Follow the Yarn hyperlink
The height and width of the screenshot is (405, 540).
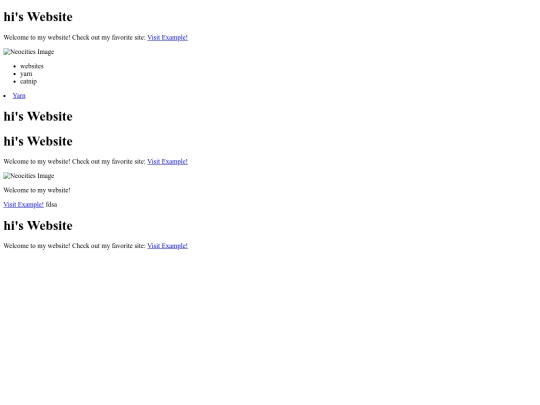pos(19,96)
